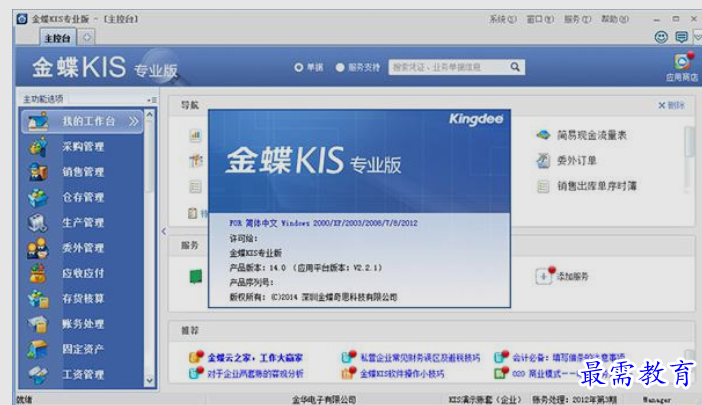This screenshot has height=405, width=702.
Task: Click the search magnifier icon
Action: tap(515, 67)
